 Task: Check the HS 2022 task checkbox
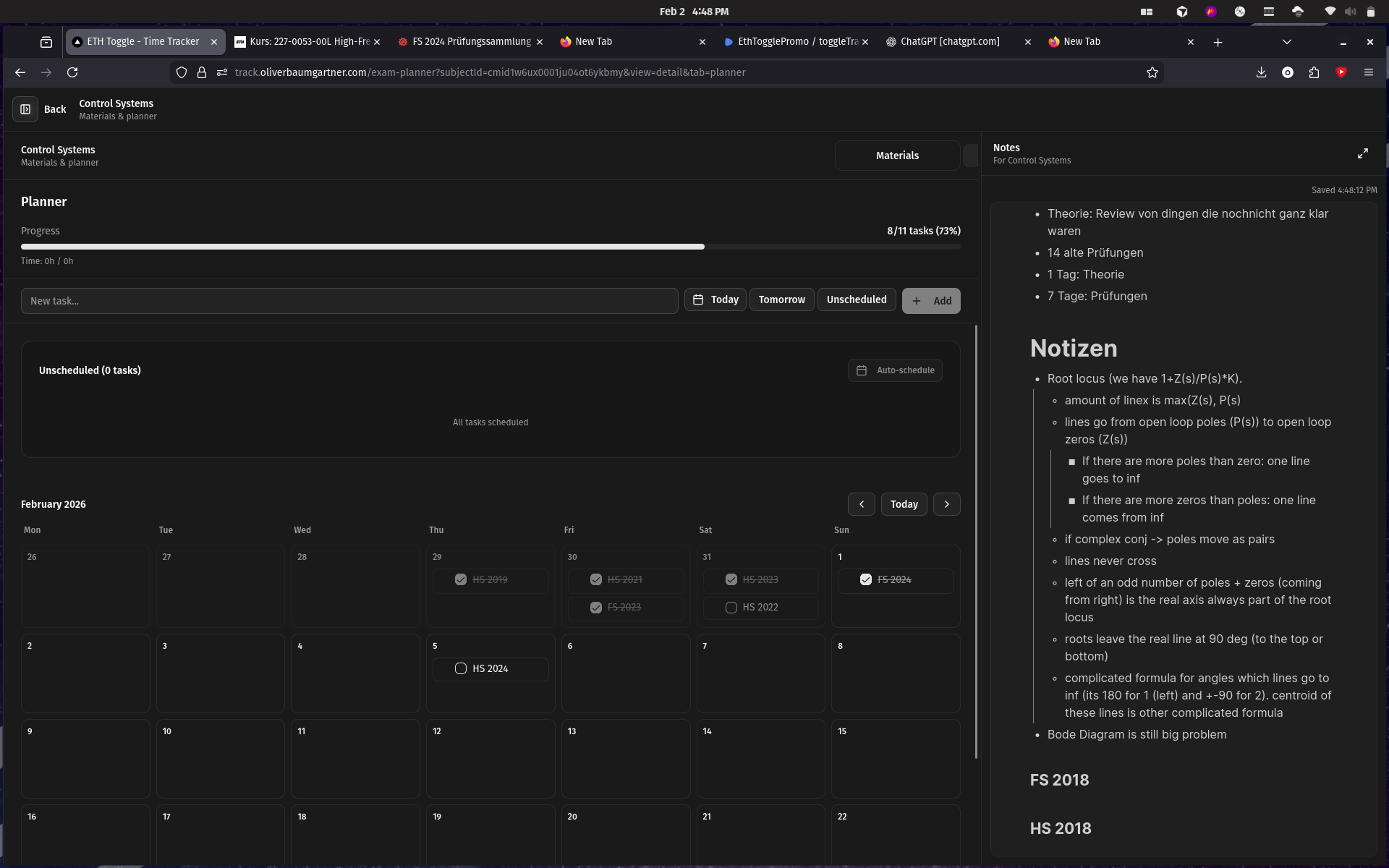point(731,608)
